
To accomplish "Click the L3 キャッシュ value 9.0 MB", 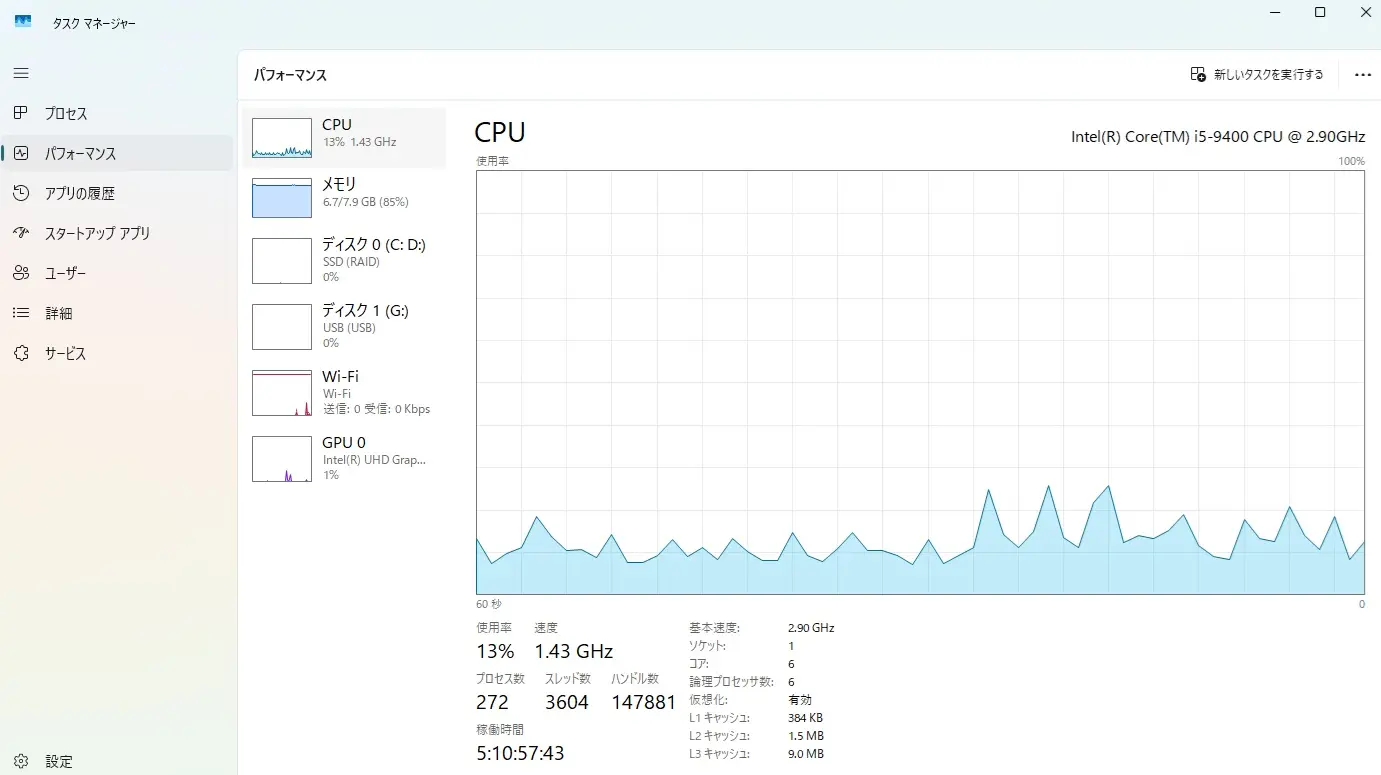I will 806,754.
